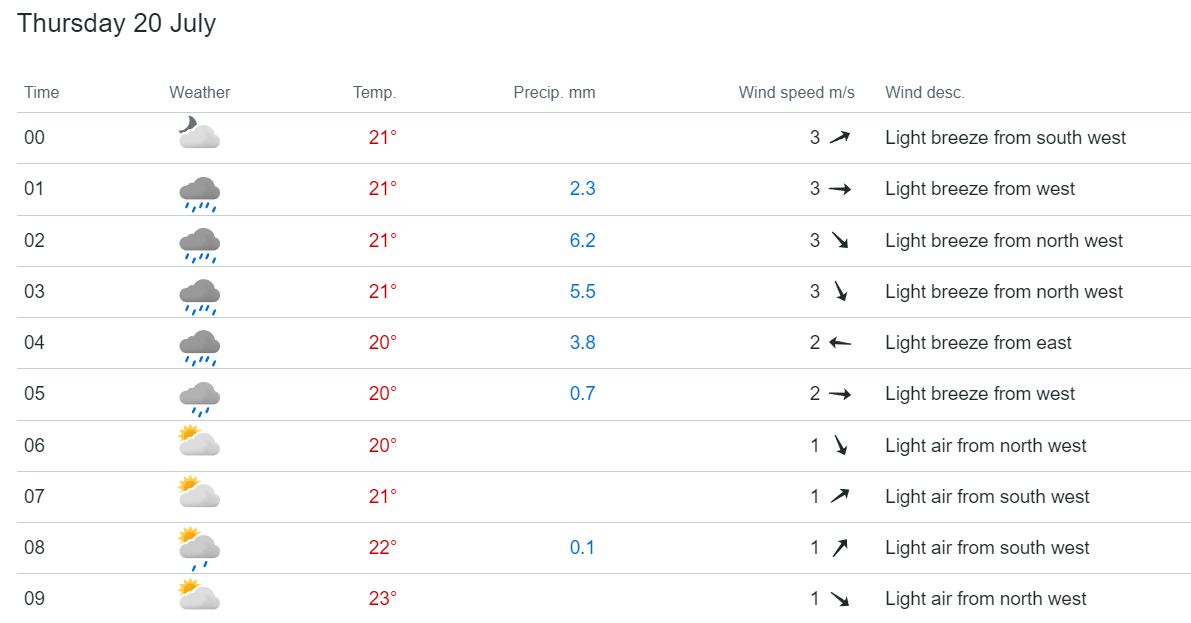Select the text Light breeze from east
The width and height of the screenshot is (1191, 623).
(978, 343)
